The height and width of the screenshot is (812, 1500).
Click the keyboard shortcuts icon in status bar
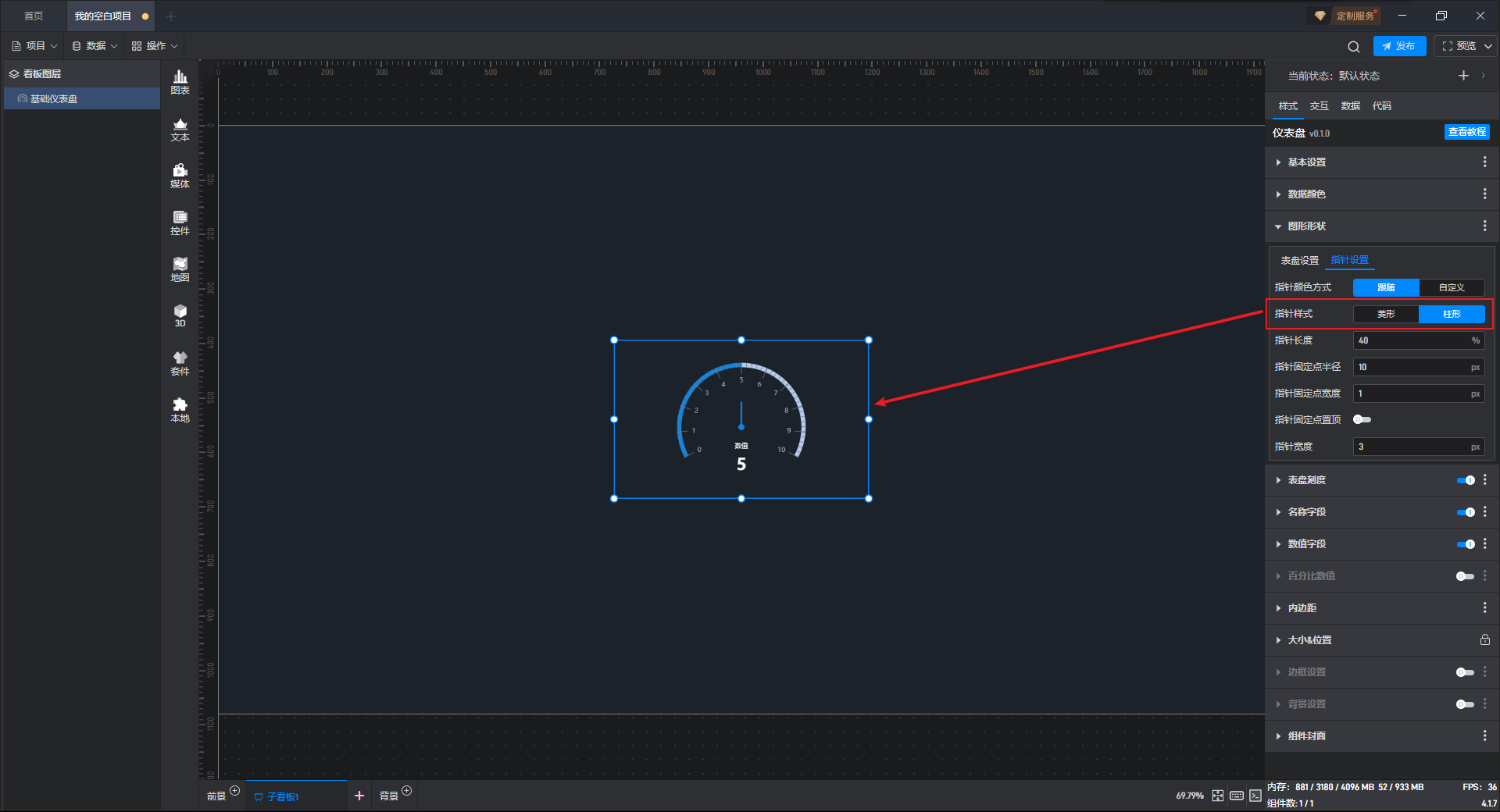pos(1237,796)
